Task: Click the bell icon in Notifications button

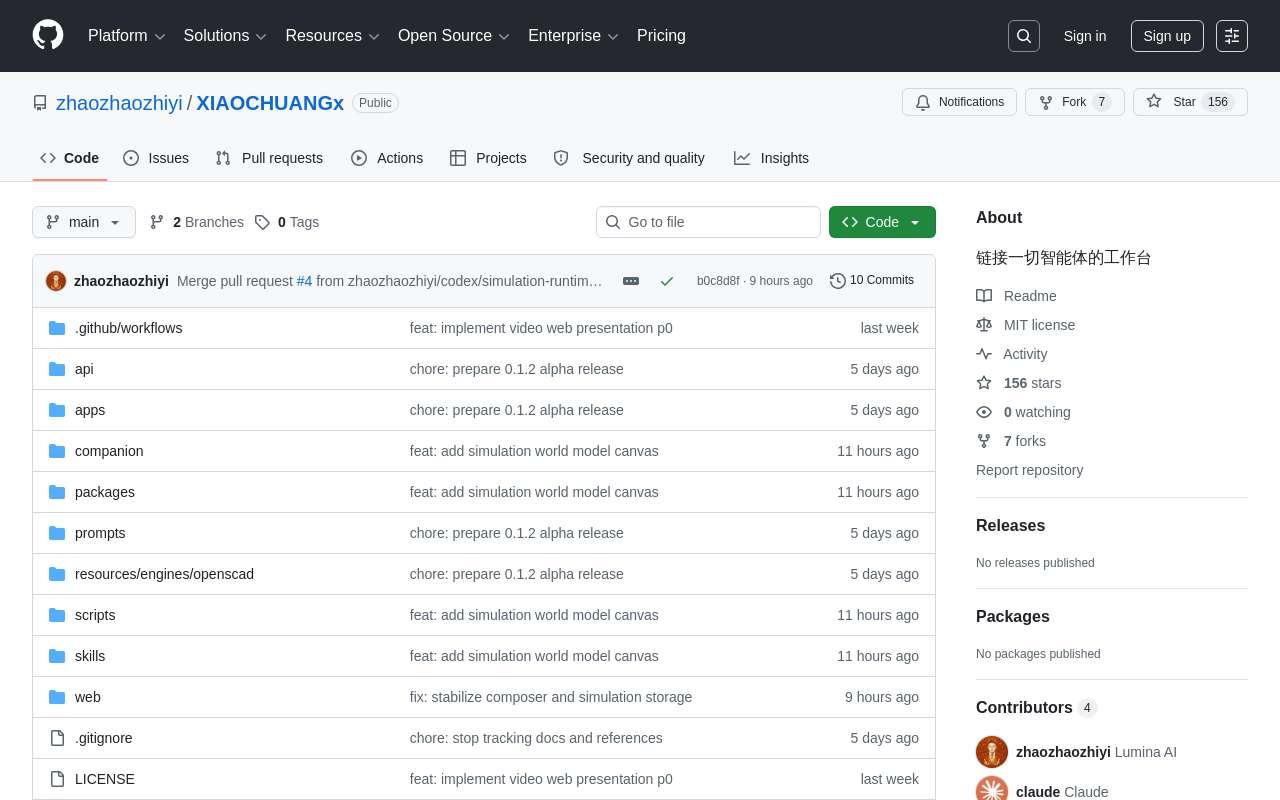Action: point(923,102)
